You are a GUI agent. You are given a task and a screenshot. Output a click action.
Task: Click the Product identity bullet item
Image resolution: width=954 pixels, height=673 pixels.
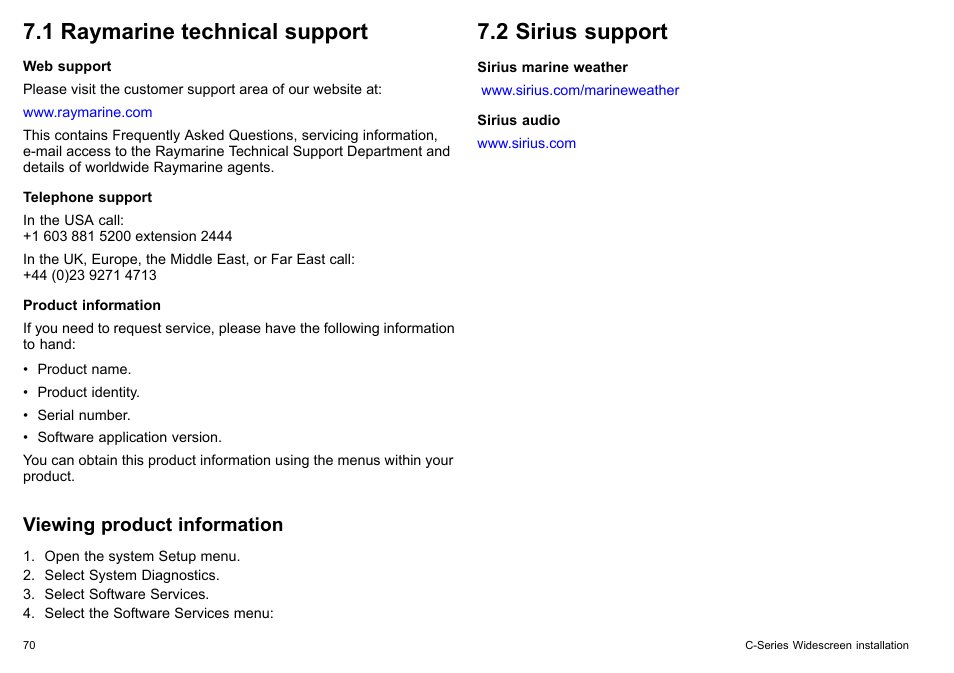coord(88,392)
